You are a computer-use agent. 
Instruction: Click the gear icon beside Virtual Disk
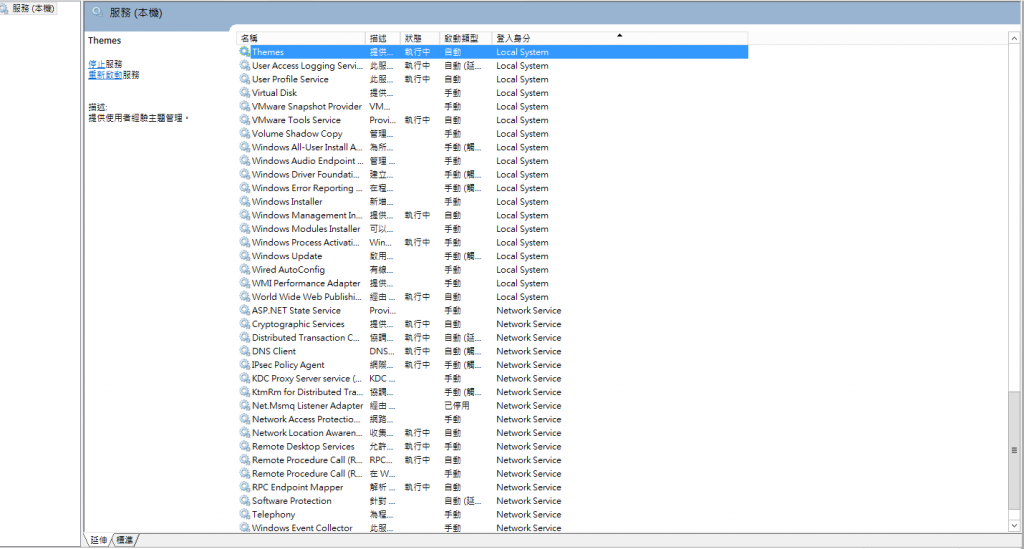245,93
